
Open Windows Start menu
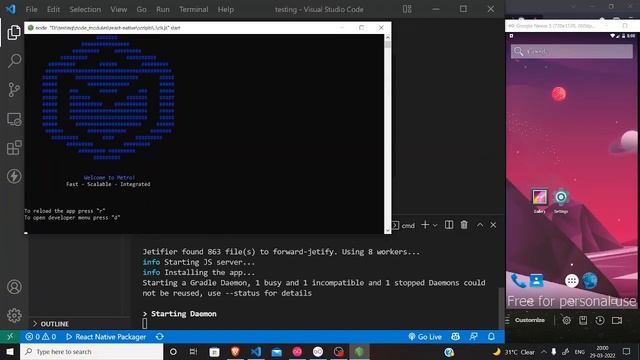pyautogui.click(x=10, y=351)
